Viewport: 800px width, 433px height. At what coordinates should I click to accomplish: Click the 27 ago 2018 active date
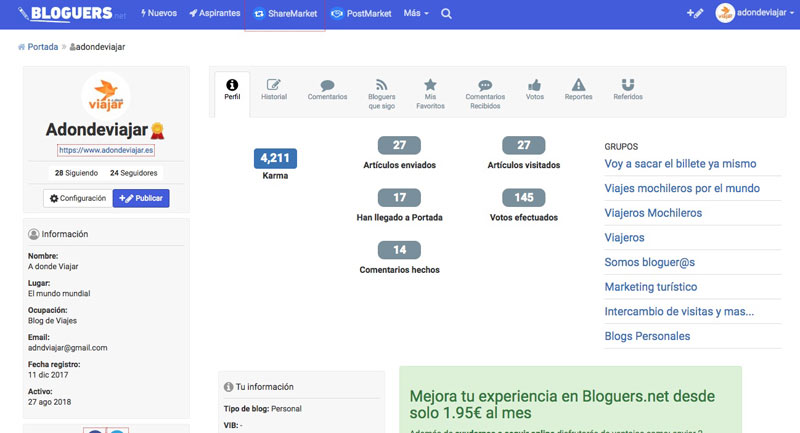(49, 402)
